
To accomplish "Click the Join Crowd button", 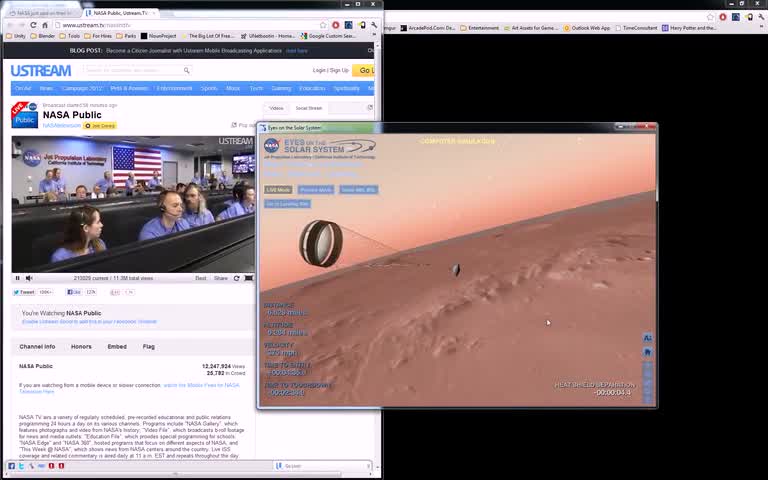I will (x=100, y=126).
